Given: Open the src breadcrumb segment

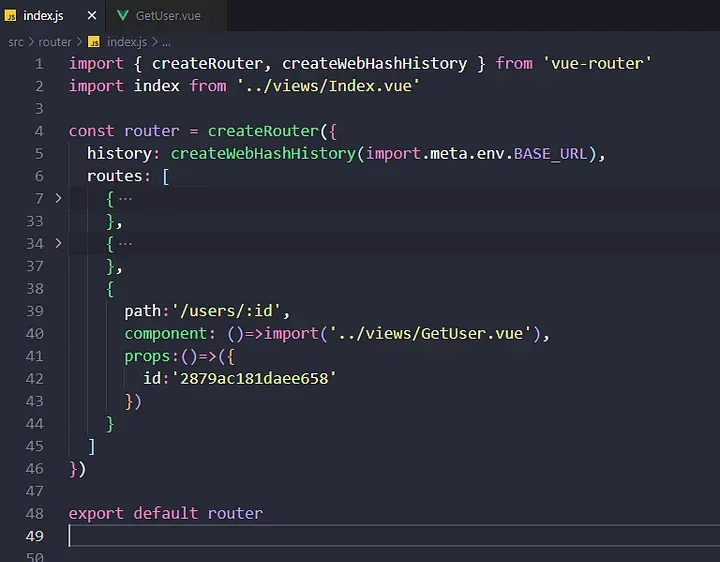Looking at the screenshot, I should coord(16,42).
